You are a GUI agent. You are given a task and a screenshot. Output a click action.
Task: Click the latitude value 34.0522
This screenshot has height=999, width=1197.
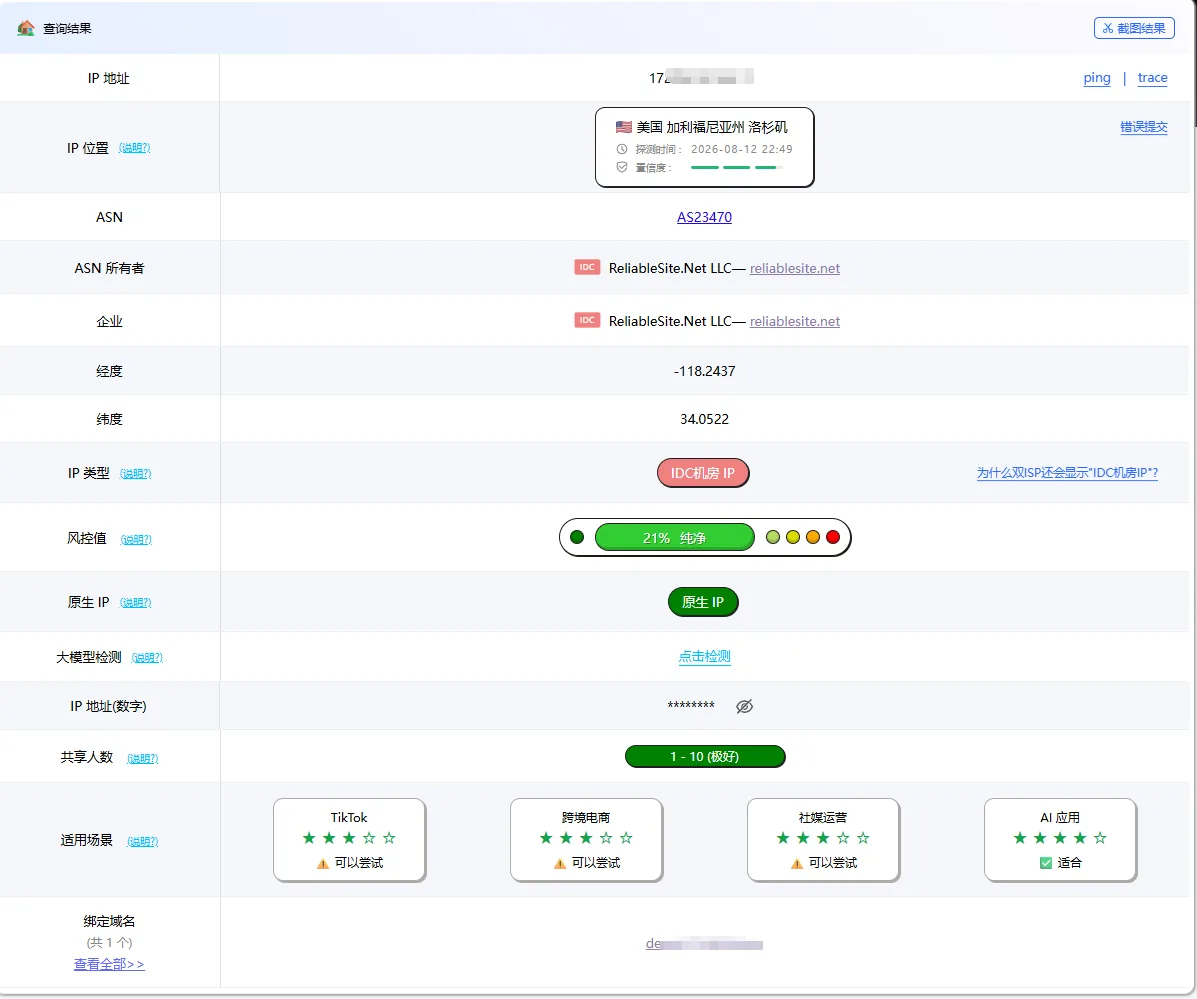(x=704, y=419)
